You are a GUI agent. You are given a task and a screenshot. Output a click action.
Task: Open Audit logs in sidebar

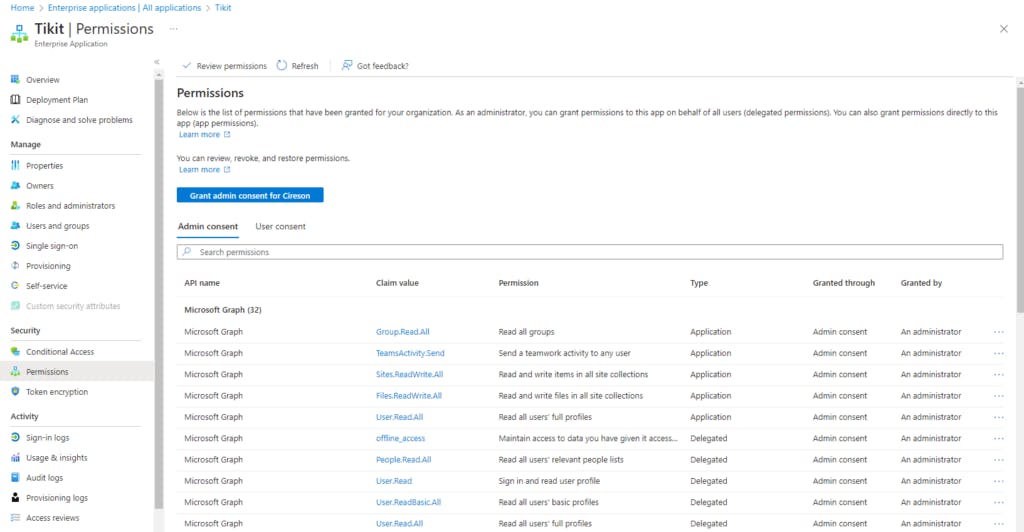pos(44,478)
